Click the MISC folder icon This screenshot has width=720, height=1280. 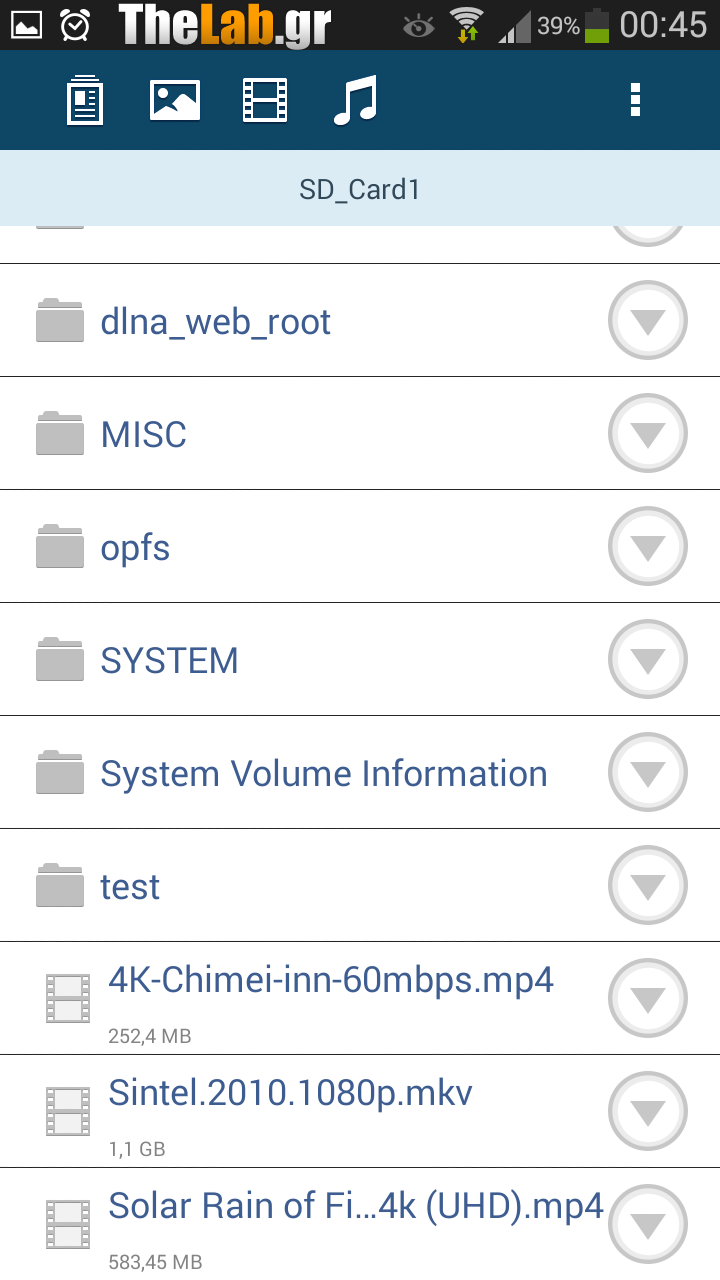(60, 434)
